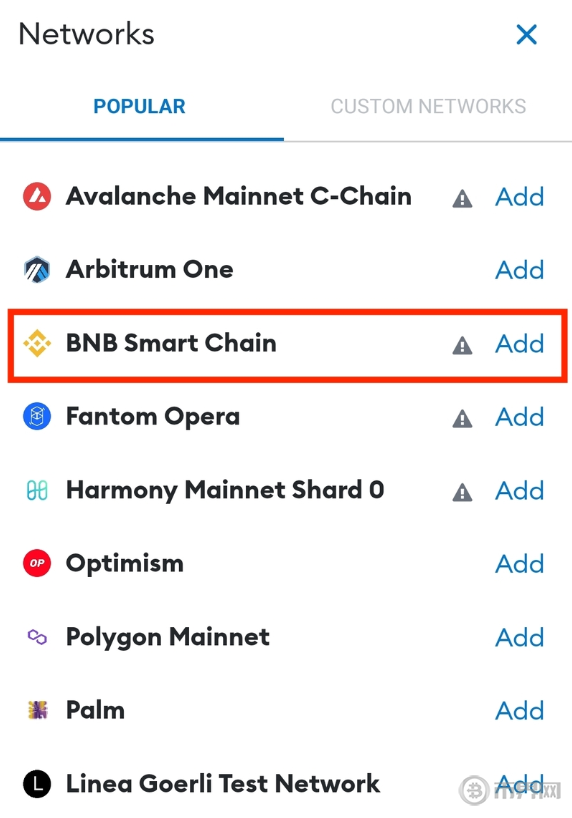Click warning triangle next to BNB Smart Chain
Viewport: 572px width, 818px height.
coord(462,345)
